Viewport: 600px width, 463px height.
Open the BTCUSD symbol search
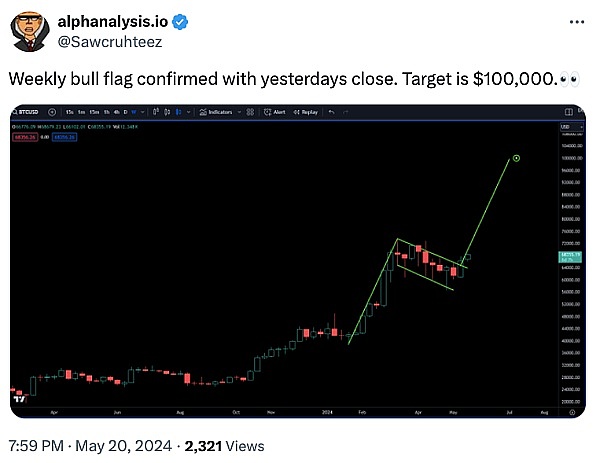pyautogui.click(x=28, y=112)
